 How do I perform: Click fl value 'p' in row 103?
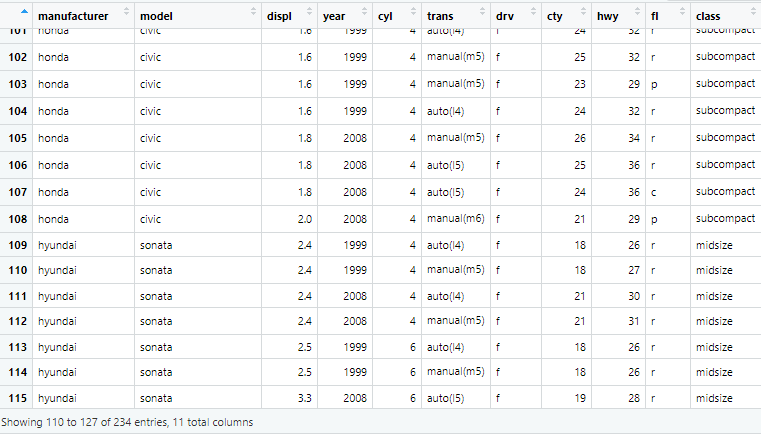click(654, 85)
